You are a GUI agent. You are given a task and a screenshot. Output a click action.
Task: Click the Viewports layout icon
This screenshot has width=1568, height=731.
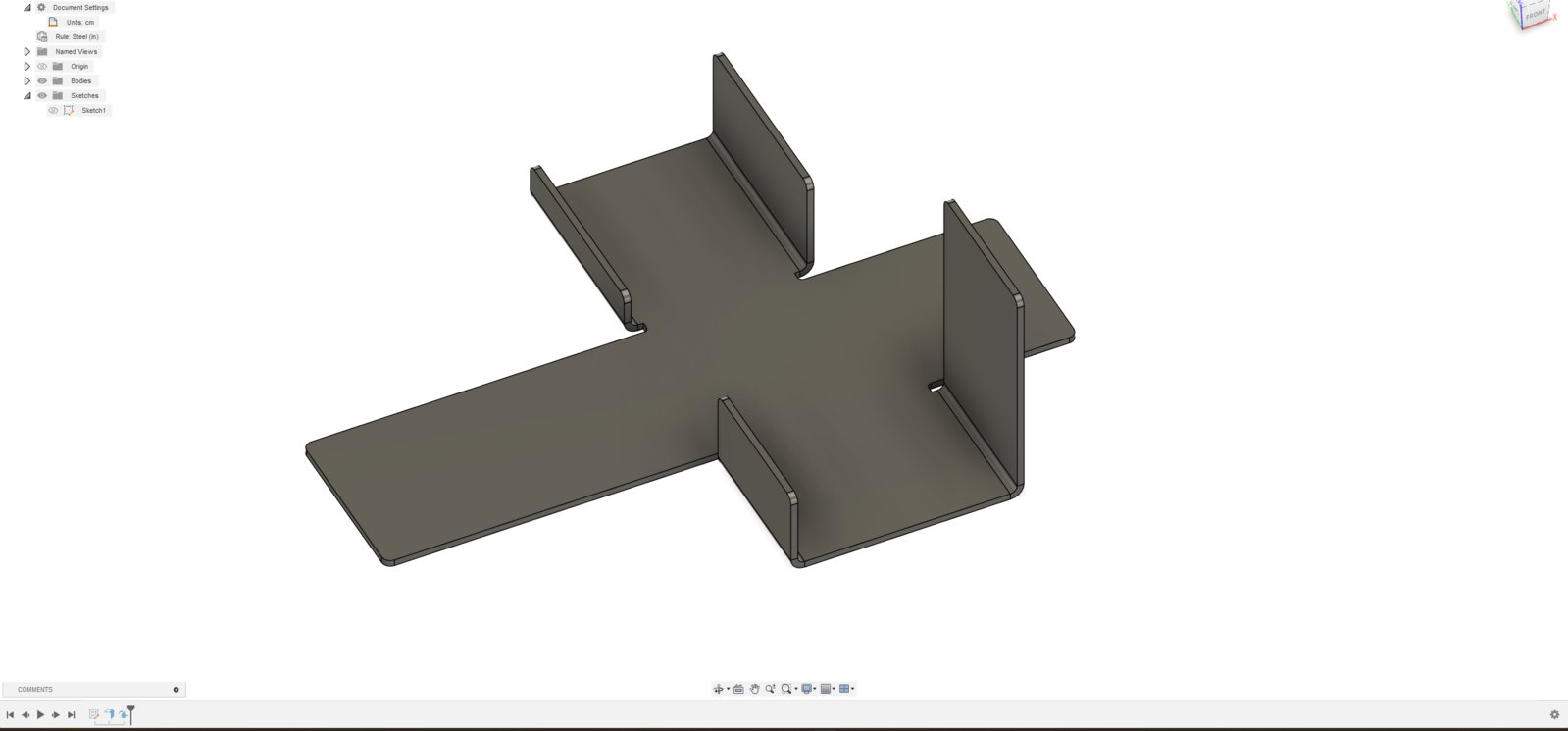pos(844,689)
